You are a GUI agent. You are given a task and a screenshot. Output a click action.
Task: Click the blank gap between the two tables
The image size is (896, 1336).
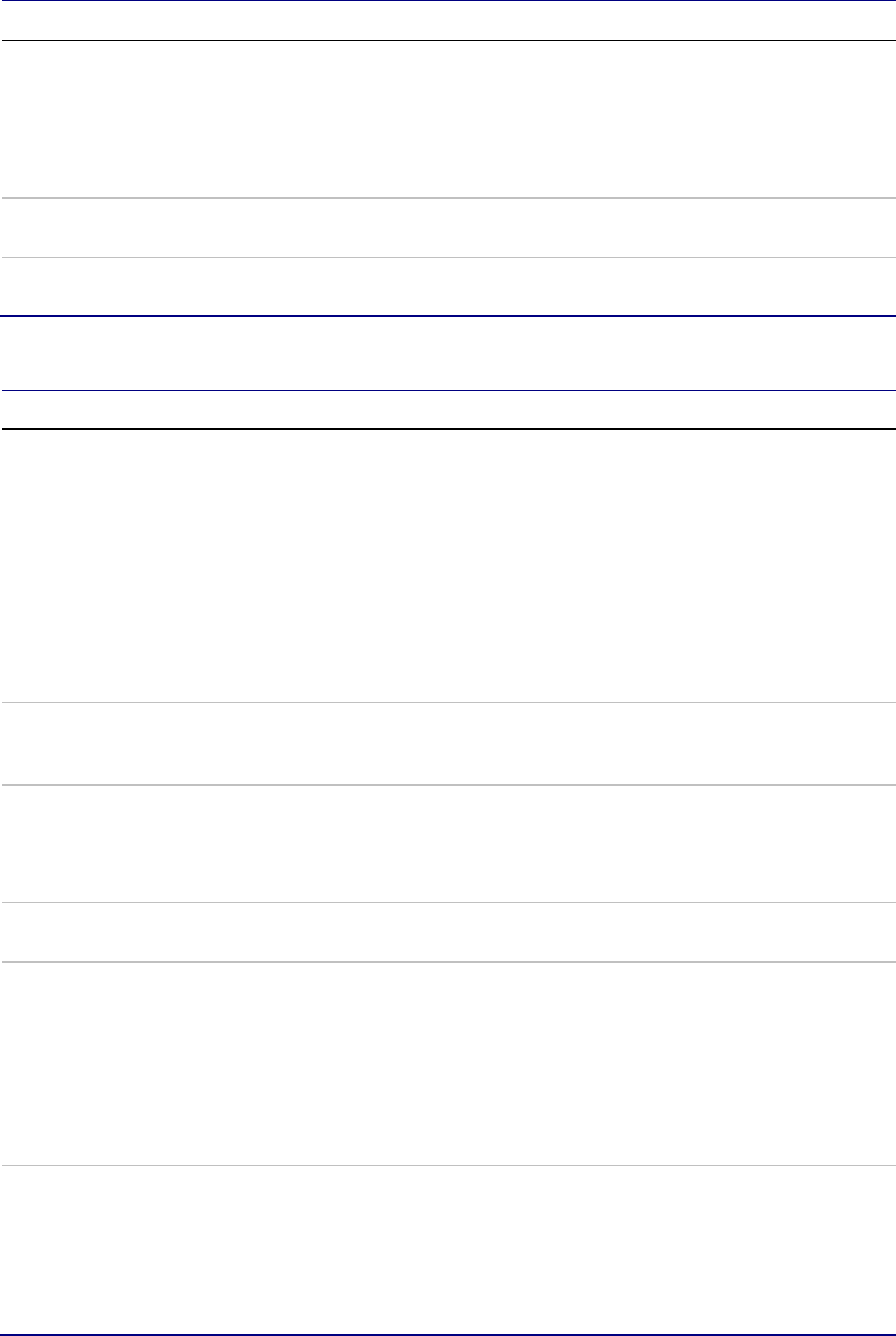tap(448, 353)
